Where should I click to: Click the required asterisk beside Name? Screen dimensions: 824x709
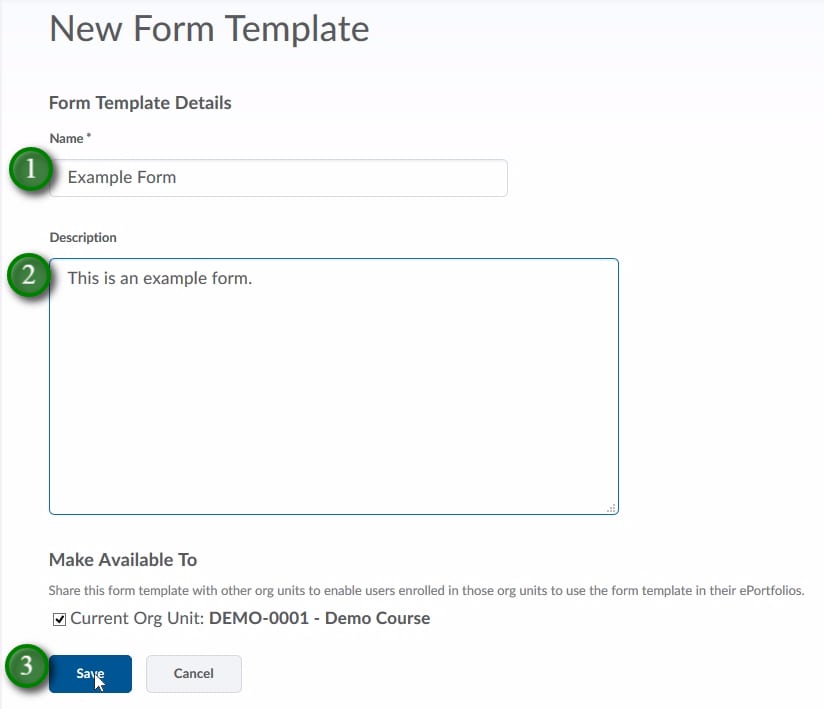pyautogui.click(x=89, y=137)
